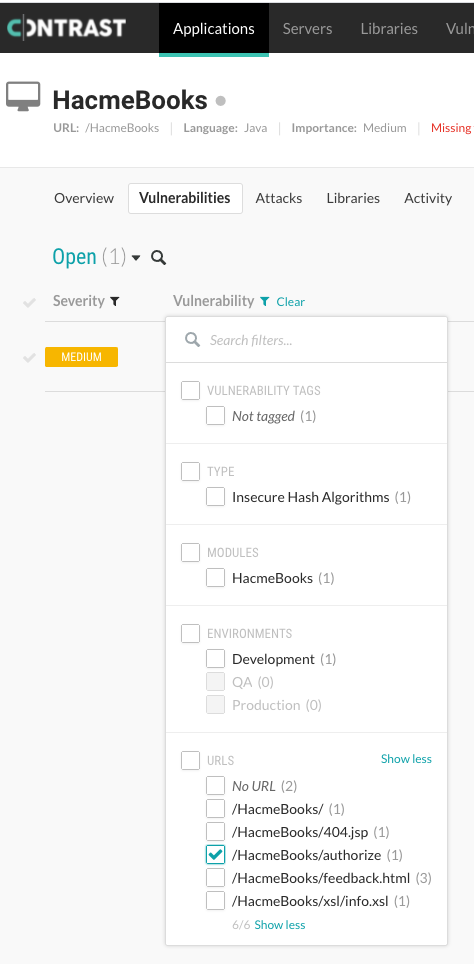Open the vulnerability search magnifier icon

[159, 258]
